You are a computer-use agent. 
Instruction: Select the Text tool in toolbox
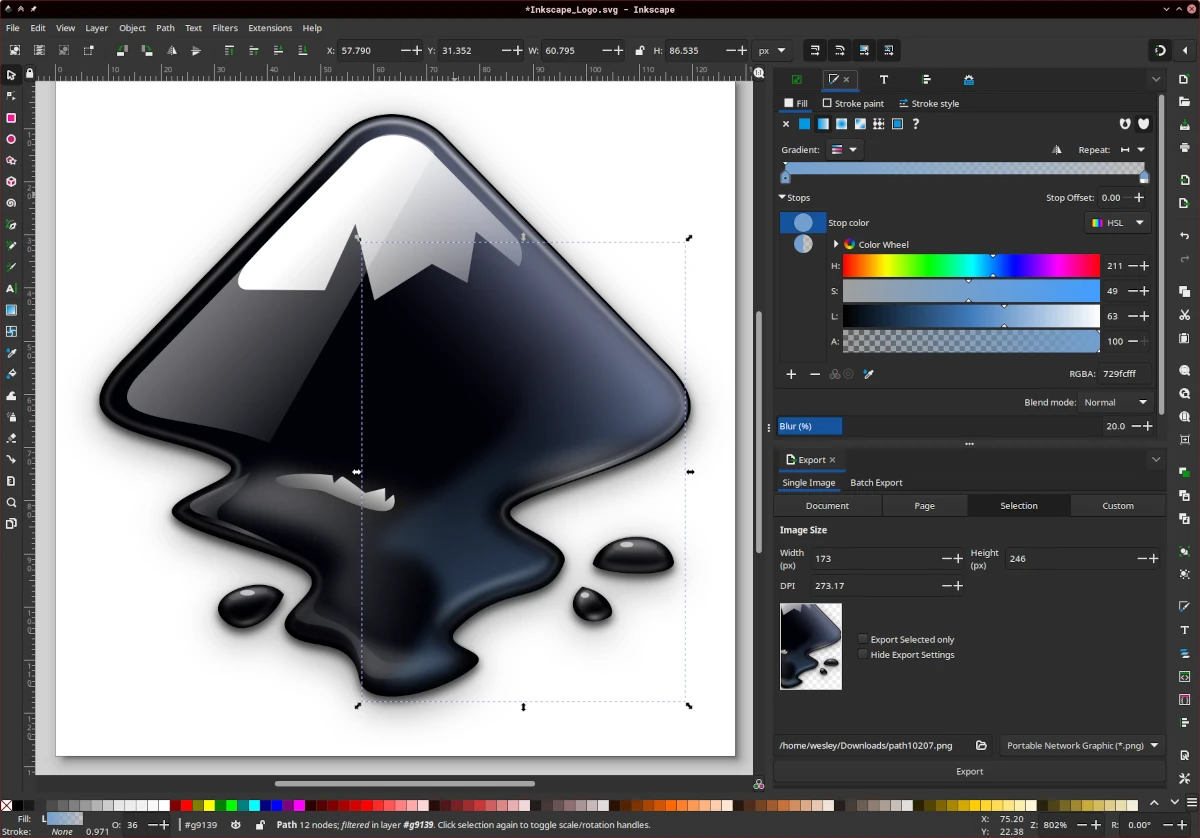pyautogui.click(x=11, y=288)
